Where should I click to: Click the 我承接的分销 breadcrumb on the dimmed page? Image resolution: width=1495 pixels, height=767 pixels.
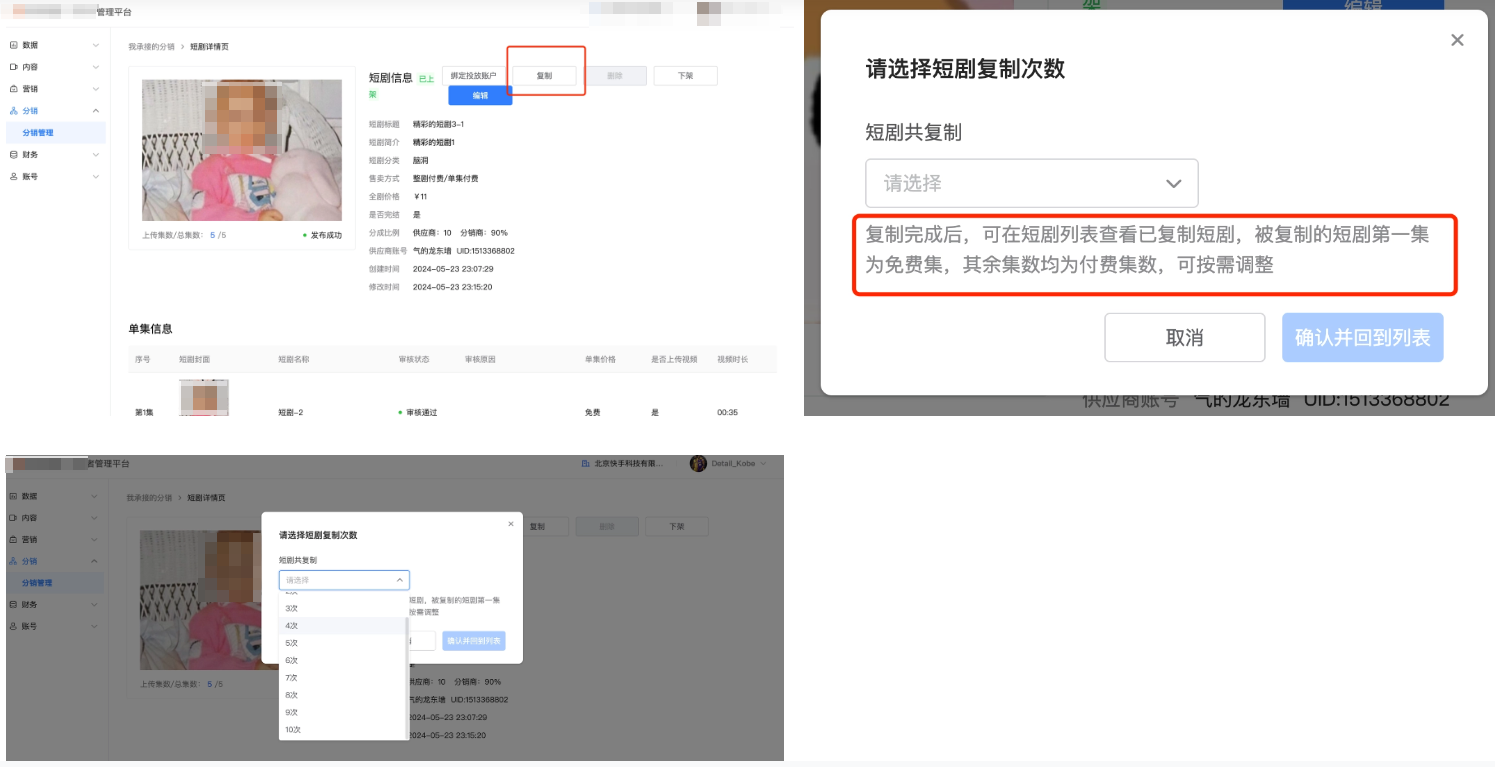point(149,497)
